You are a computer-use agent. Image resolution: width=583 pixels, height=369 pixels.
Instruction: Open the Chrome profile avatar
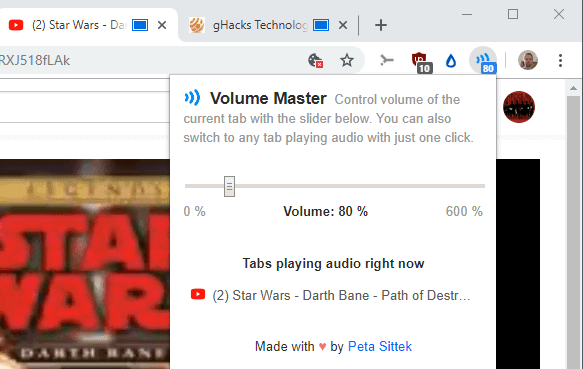click(528, 60)
